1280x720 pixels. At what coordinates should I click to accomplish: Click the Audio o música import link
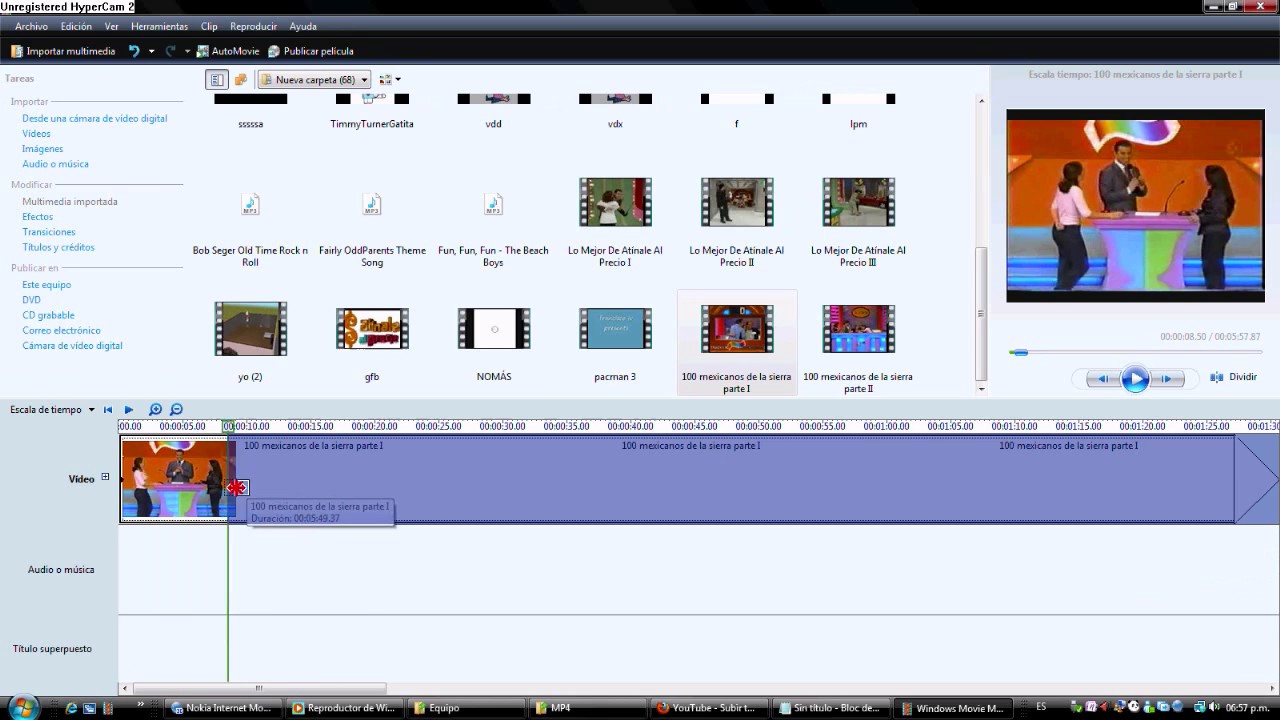55,163
